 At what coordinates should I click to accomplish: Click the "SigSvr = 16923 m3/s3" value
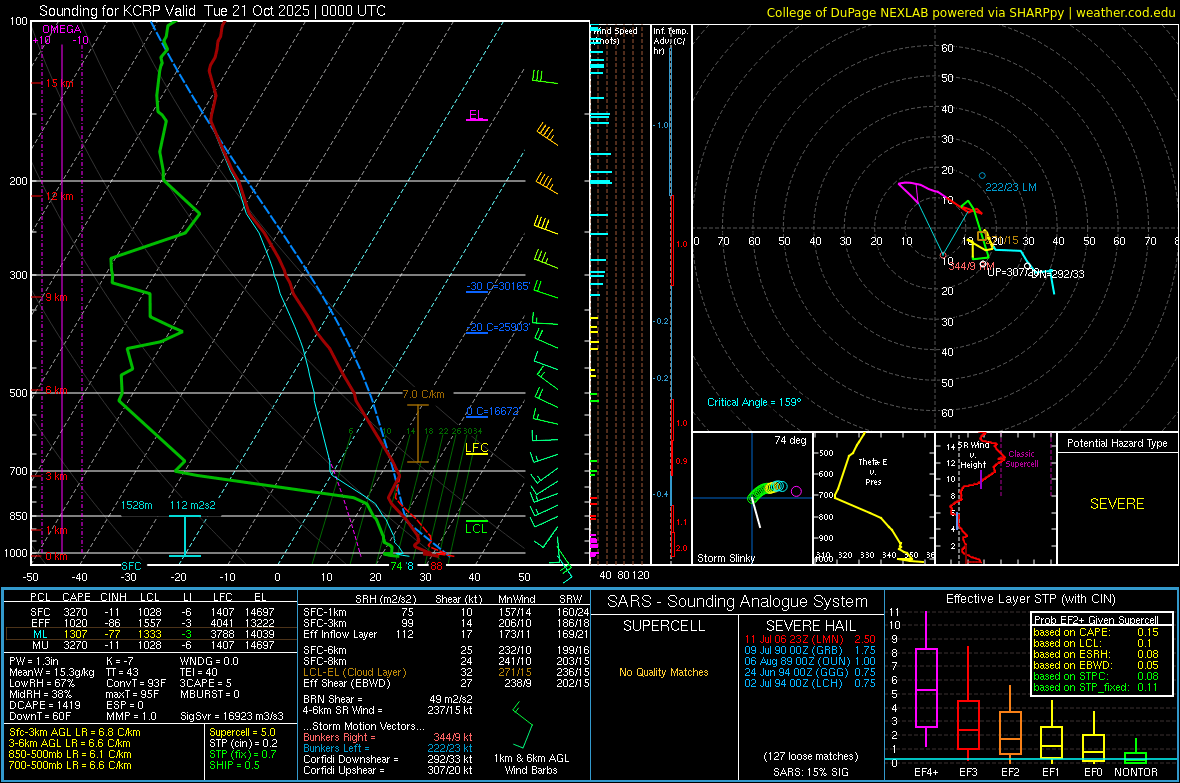232,716
